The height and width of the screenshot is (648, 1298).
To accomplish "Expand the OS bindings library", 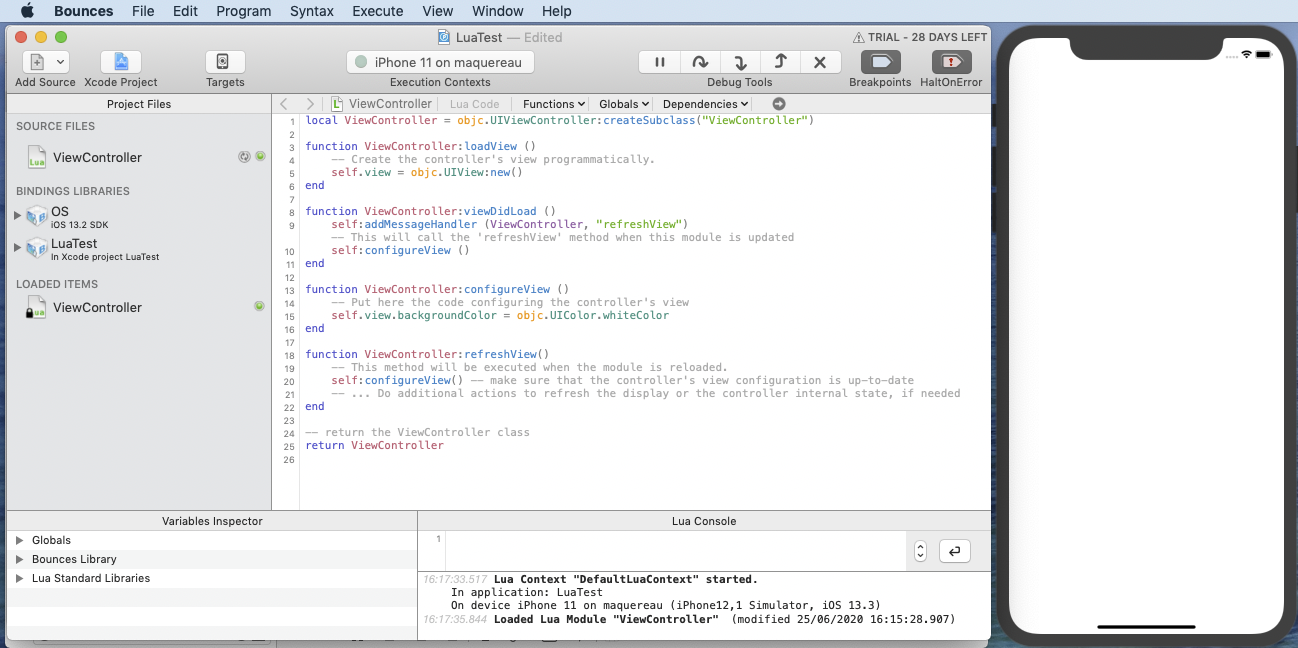I will pos(17,215).
